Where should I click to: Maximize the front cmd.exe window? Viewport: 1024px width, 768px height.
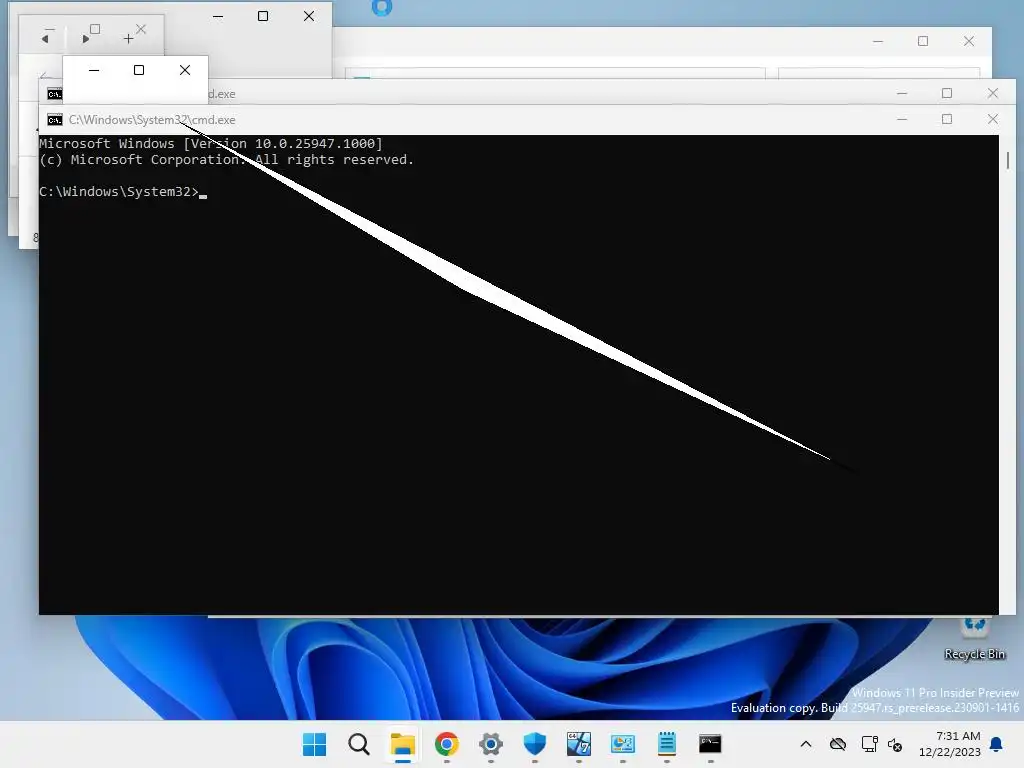click(947, 119)
